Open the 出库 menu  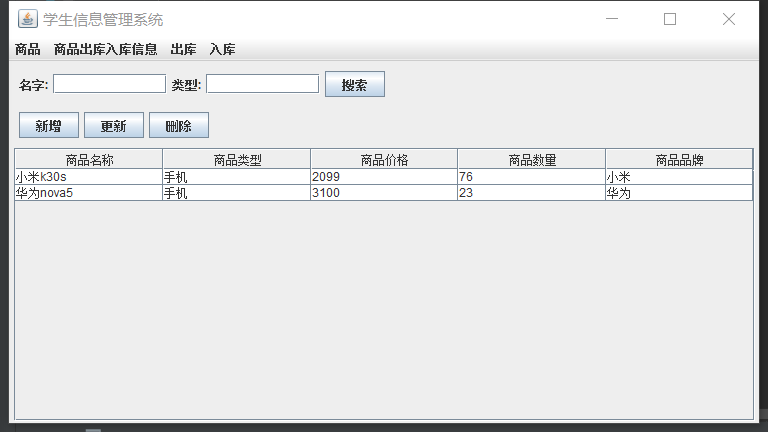[183, 49]
